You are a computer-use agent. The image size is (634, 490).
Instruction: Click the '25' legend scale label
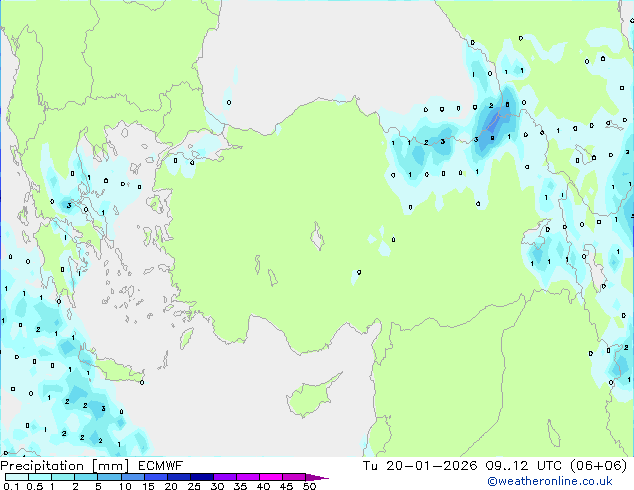(194, 486)
